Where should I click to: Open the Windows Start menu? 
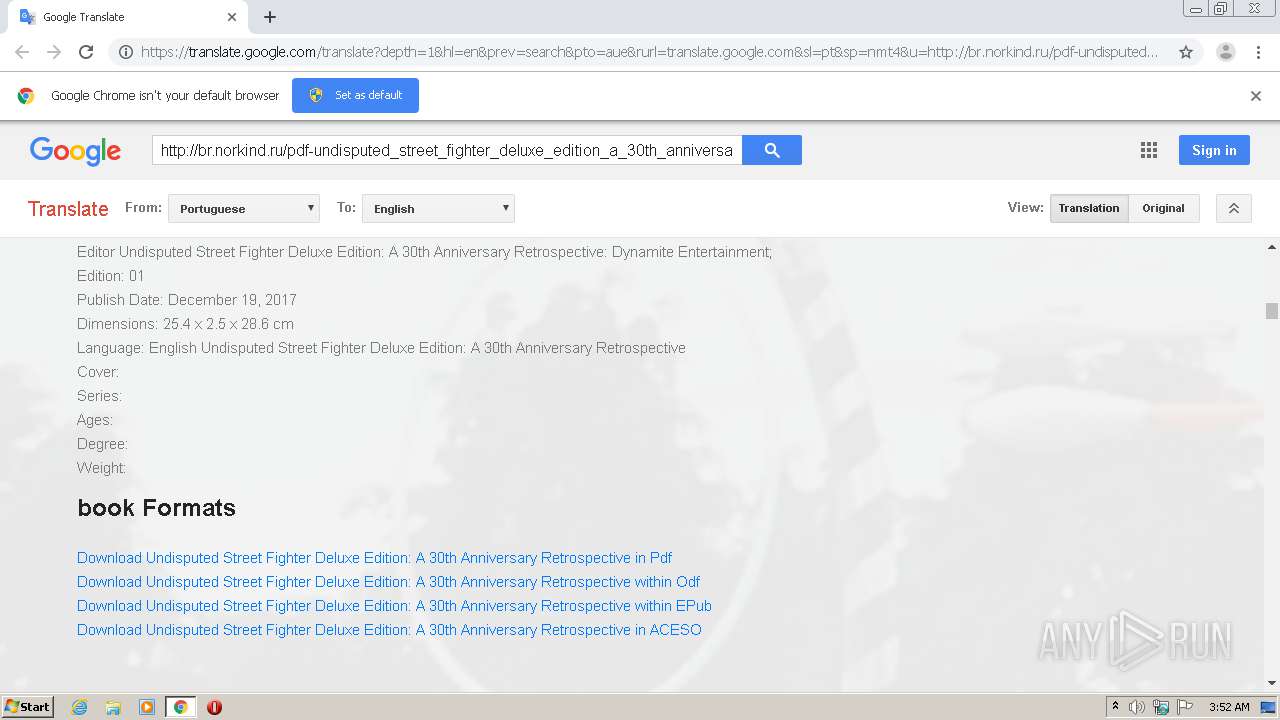pyautogui.click(x=28, y=706)
